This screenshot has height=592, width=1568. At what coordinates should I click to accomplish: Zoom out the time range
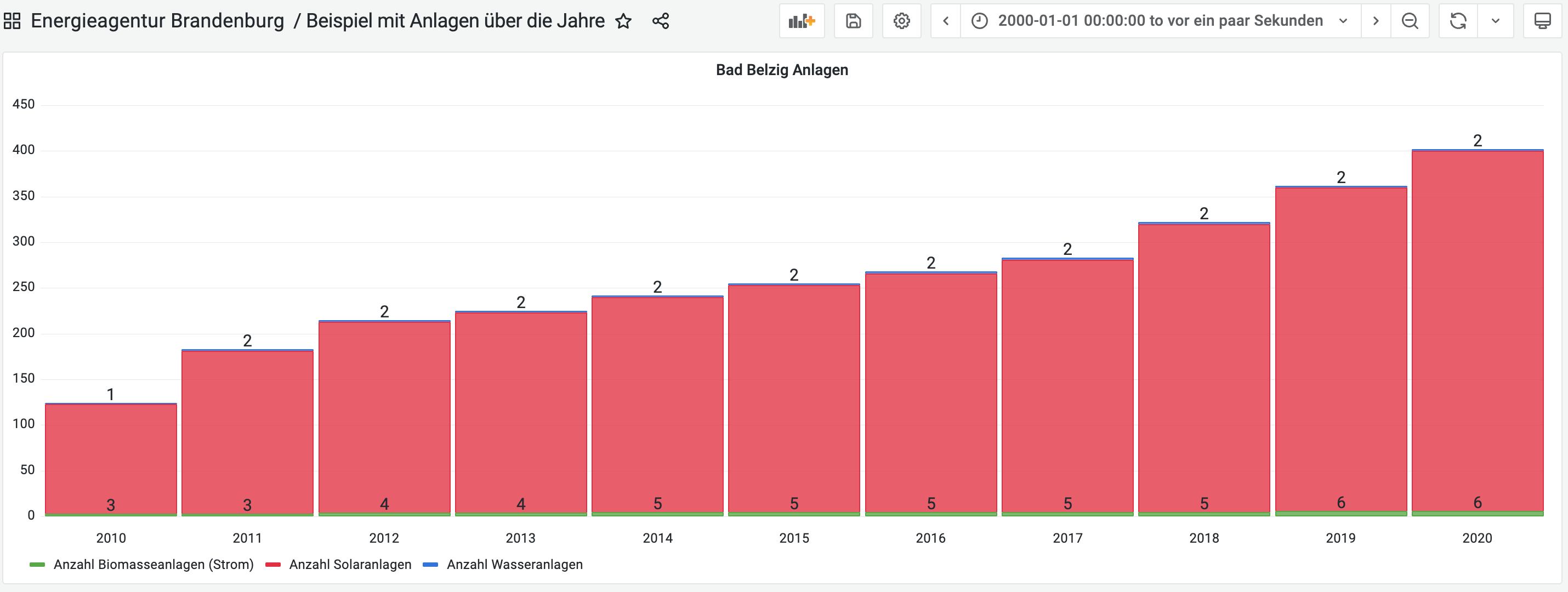coord(1410,20)
